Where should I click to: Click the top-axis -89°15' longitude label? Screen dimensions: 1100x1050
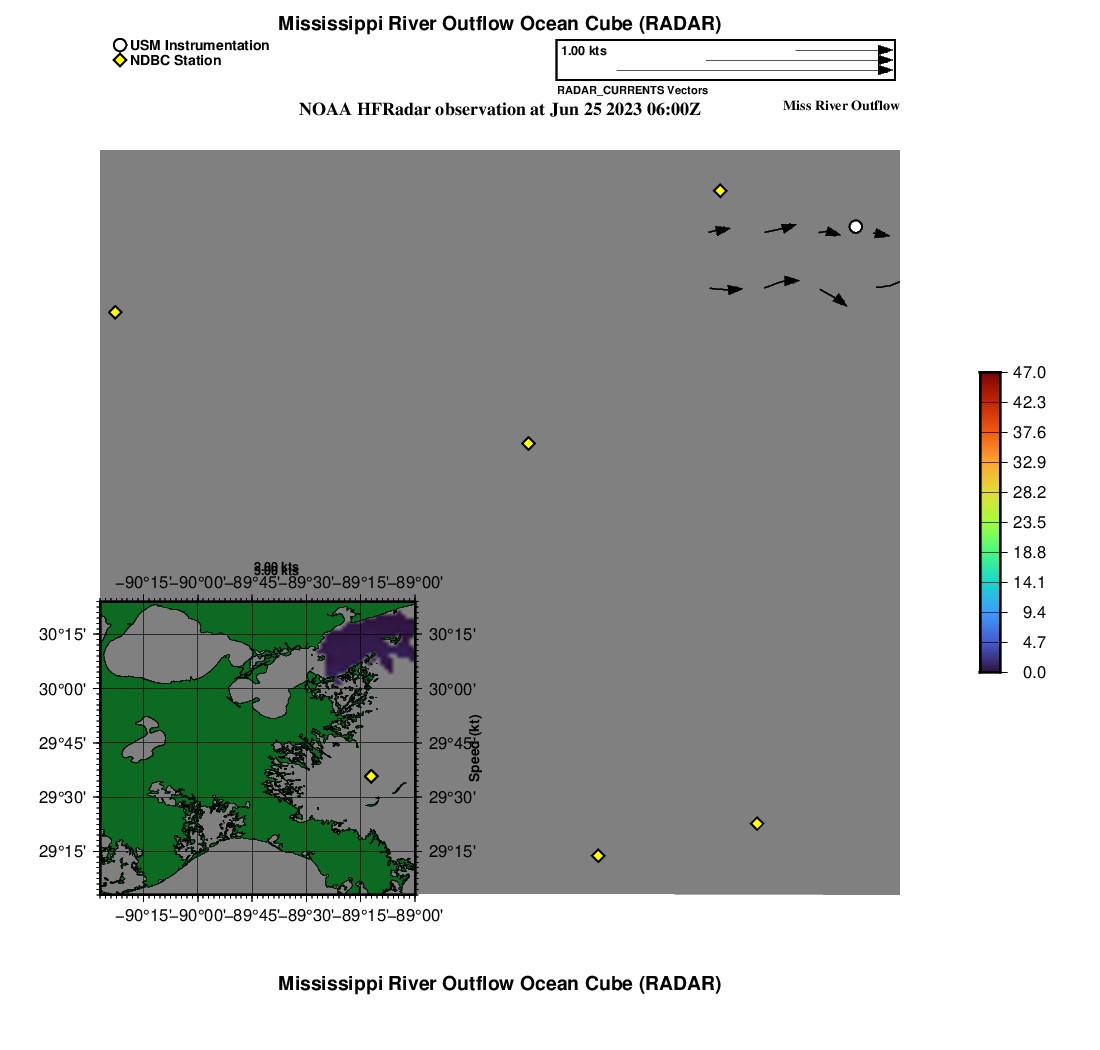point(361,583)
